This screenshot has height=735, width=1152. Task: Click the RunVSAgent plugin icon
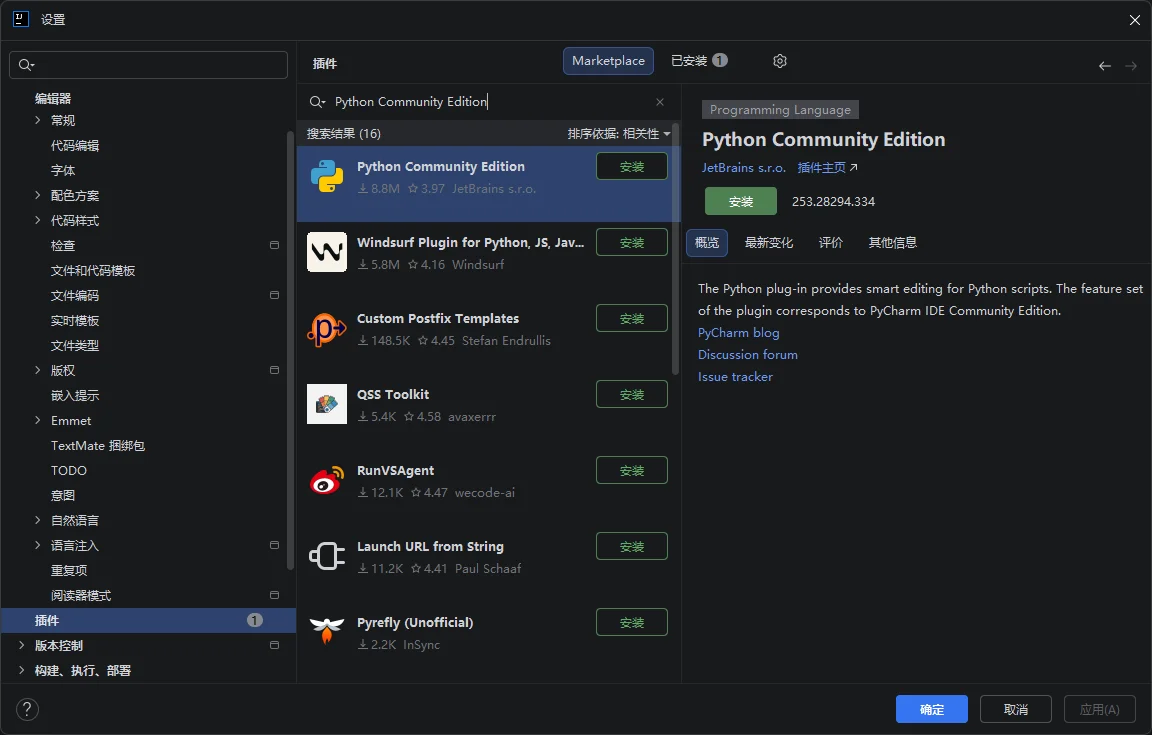click(x=327, y=480)
